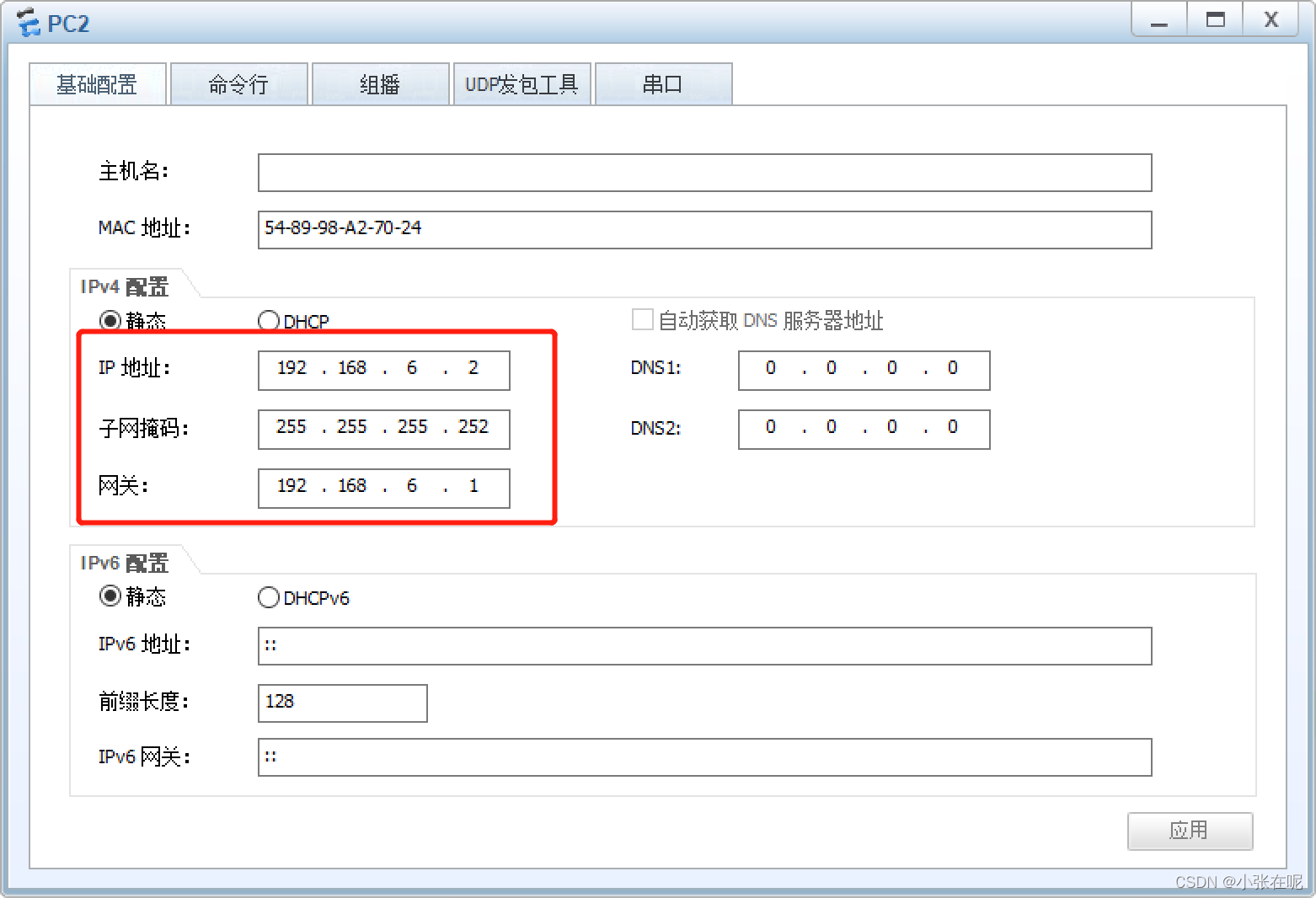This screenshot has height=898, width=1316.
Task: Open the 组播 tab
Action: [x=381, y=84]
